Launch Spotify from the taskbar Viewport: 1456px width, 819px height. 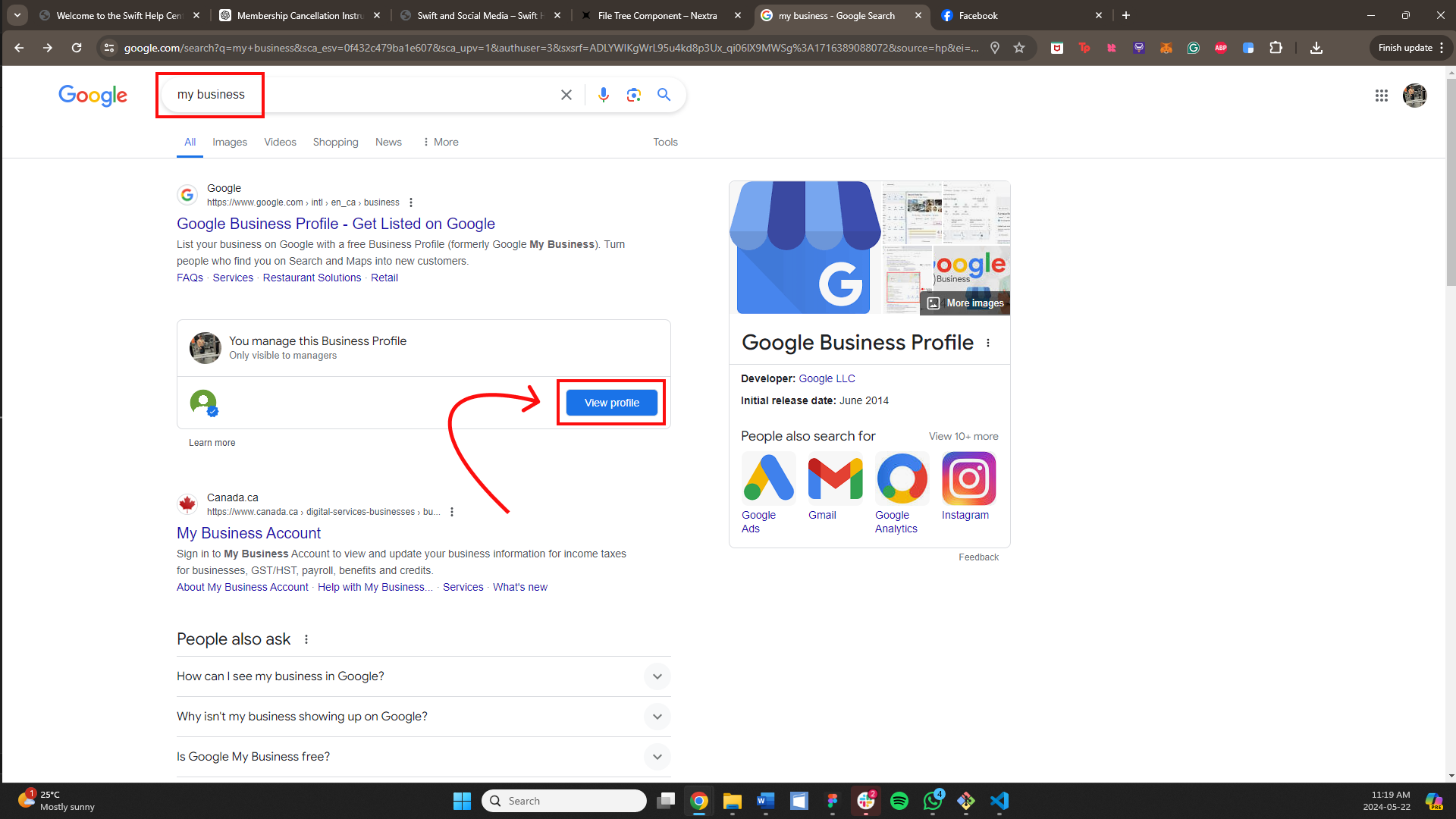point(899,801)
